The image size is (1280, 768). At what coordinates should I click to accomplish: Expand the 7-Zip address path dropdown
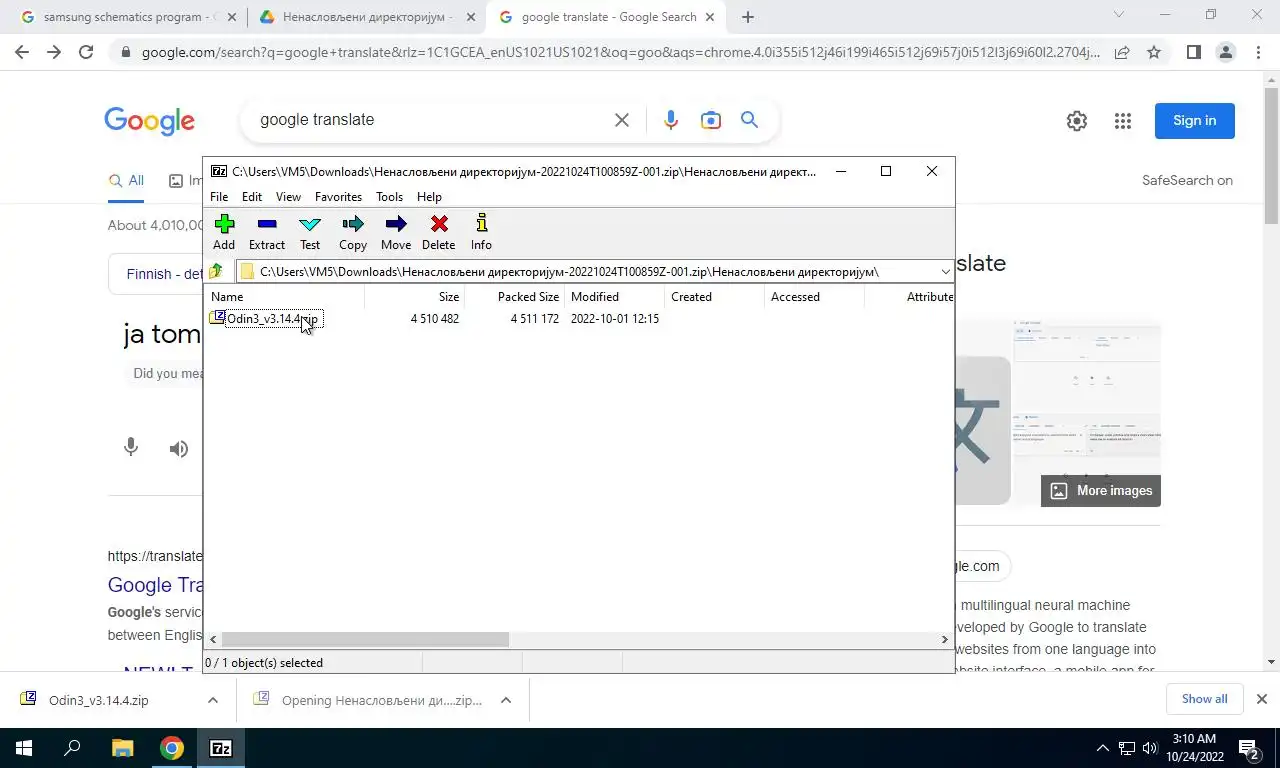(x=945, y=272)
